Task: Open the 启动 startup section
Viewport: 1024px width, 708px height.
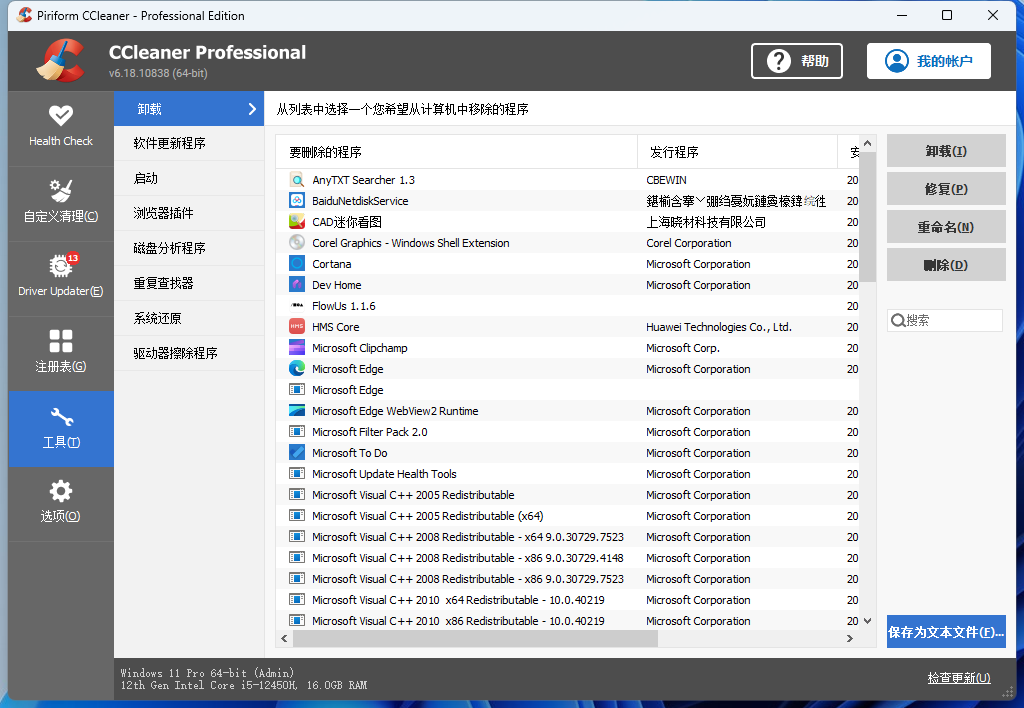Action: coord(189,178)
